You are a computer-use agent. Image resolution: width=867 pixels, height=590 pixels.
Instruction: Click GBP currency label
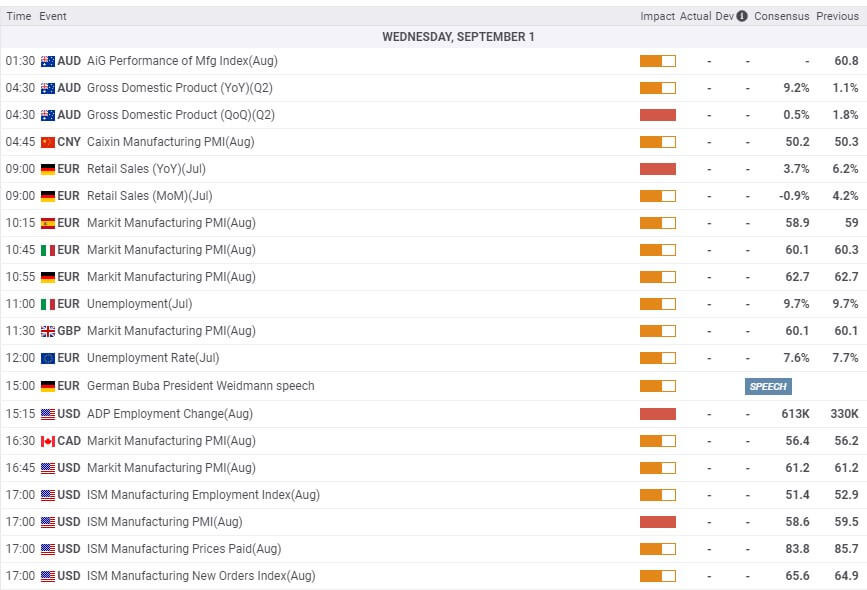point(69,331)
